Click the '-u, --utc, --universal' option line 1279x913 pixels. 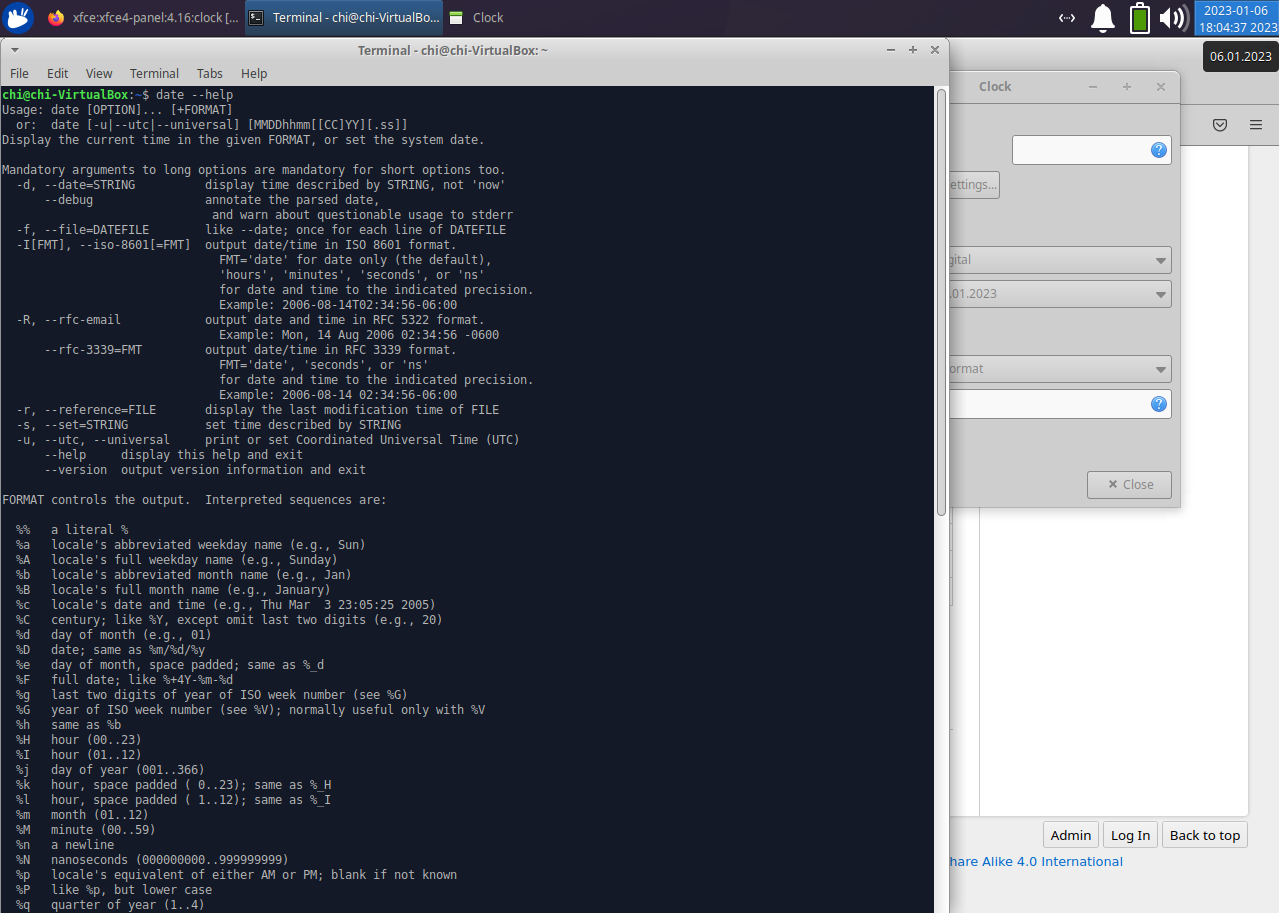tap(268, 440)
